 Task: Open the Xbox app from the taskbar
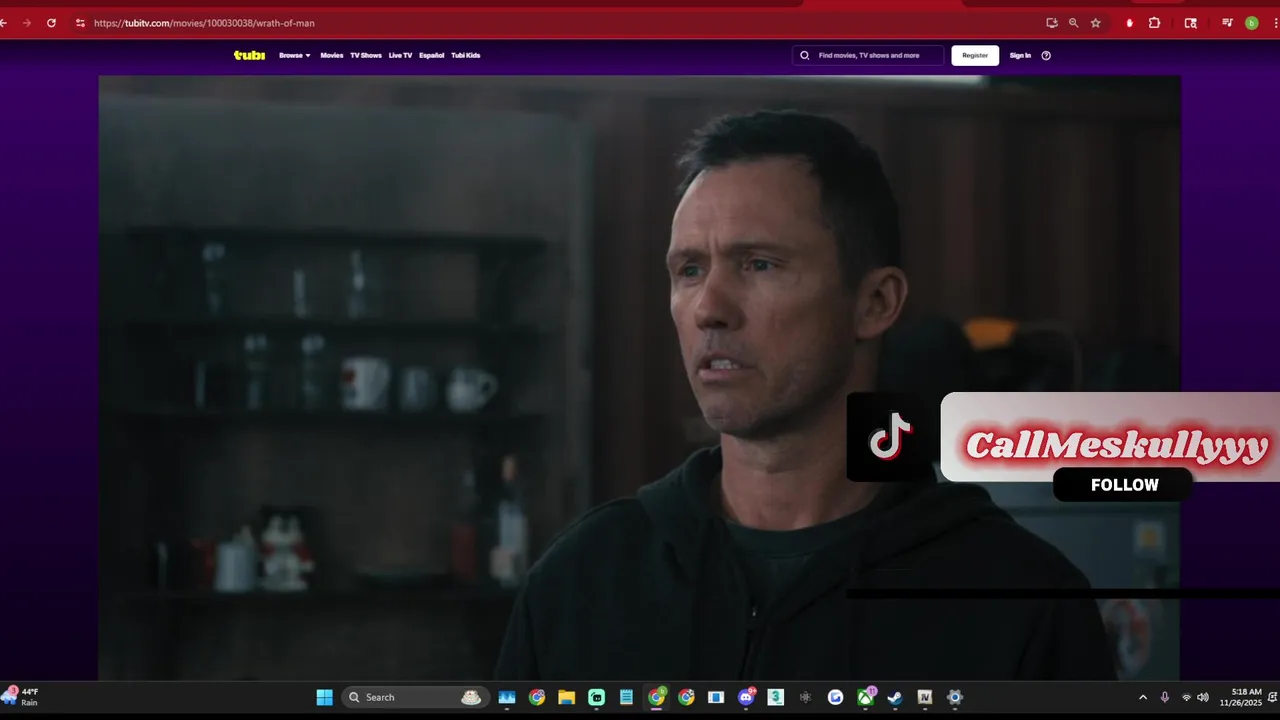(x=865, y=697)
